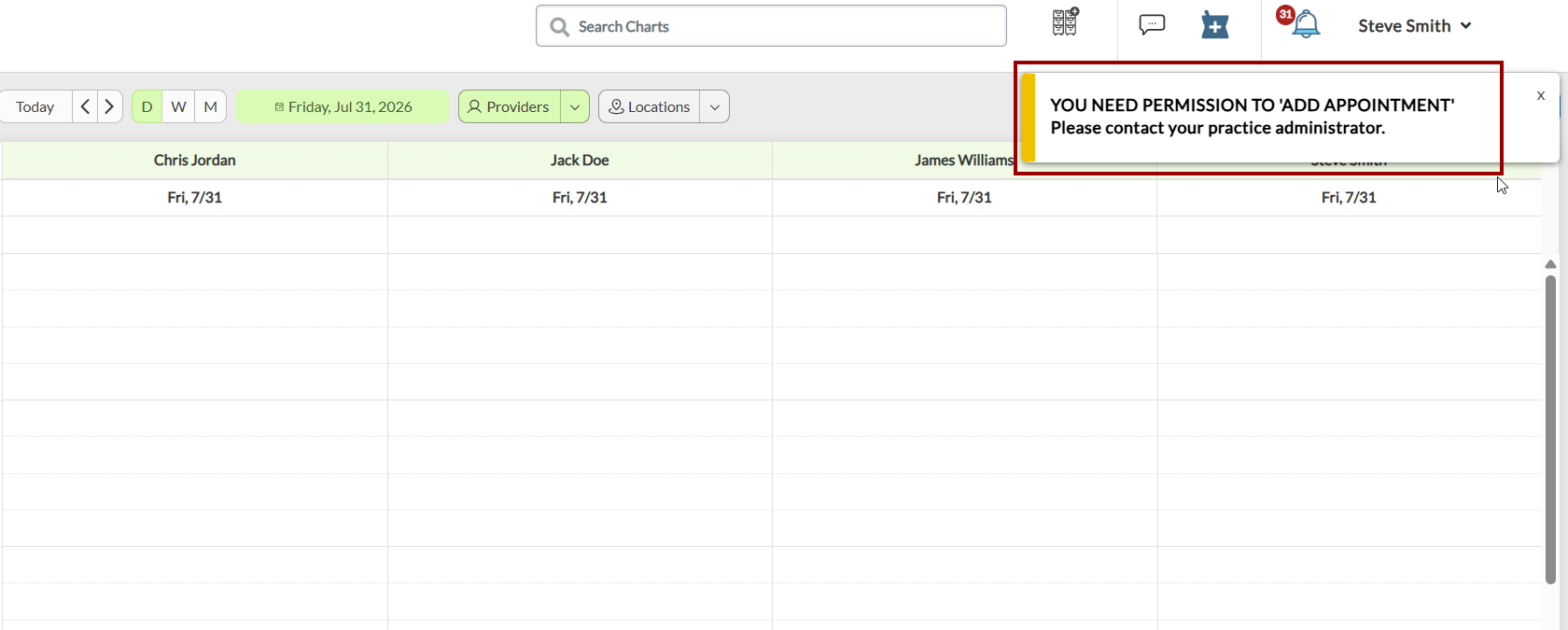Click the add appointment medical calendar icon
Screen dimensions: 1568x630
tap(1214, 25)
